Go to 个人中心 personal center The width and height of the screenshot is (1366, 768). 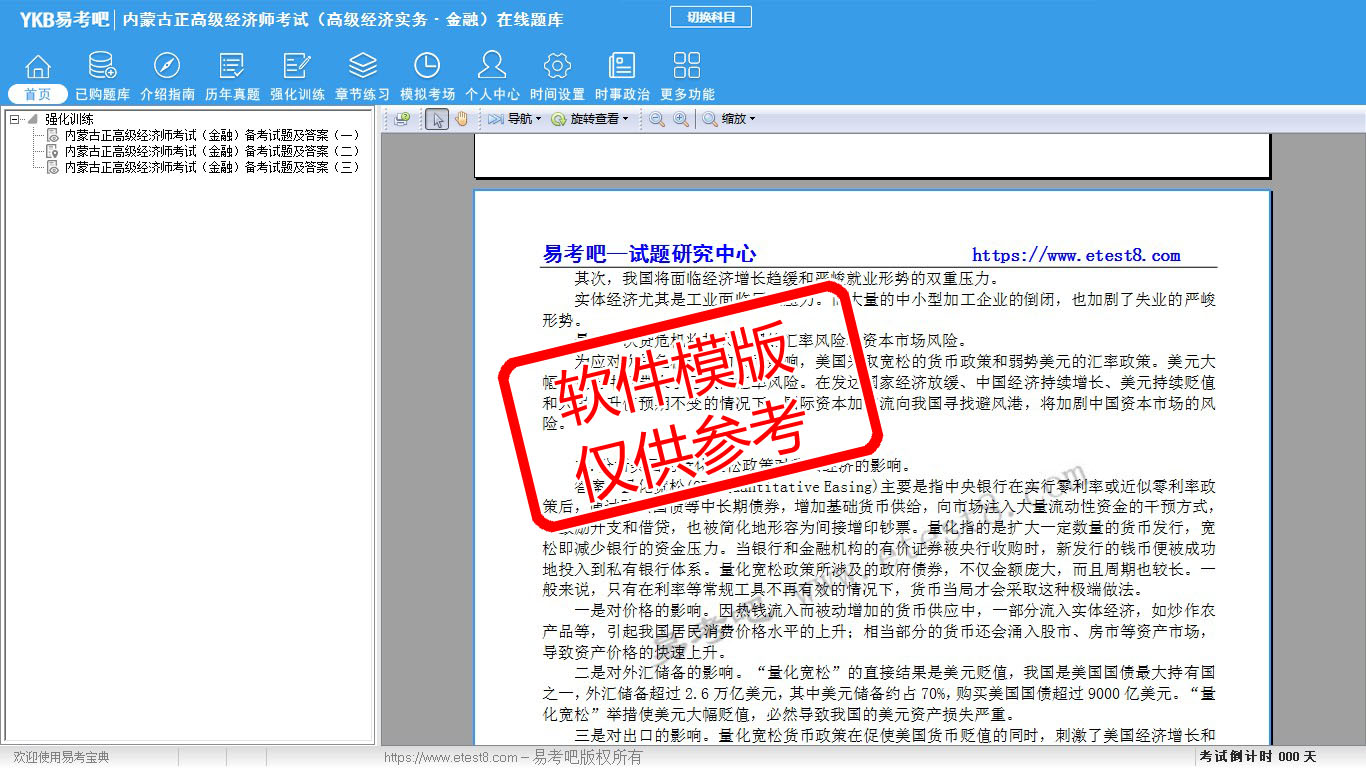pyautogui.click(x=492, y=77)
